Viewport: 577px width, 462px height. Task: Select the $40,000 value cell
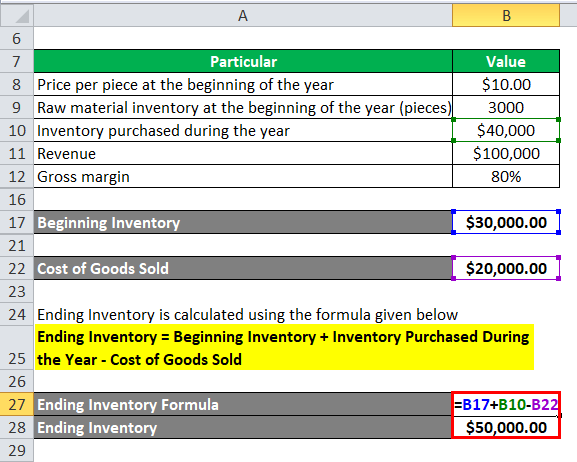[x=506, y=130]
